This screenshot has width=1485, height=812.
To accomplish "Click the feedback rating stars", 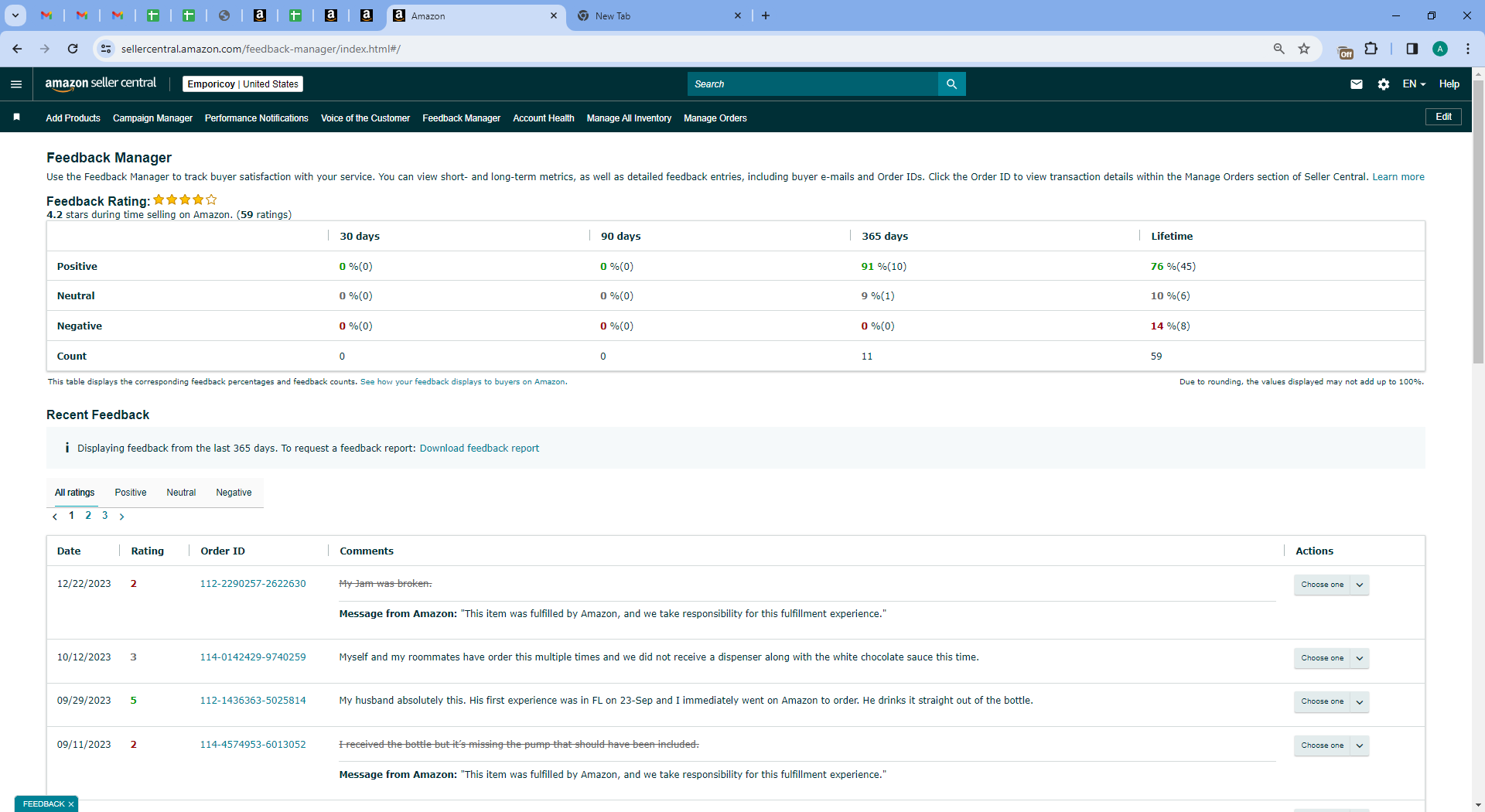I will (x=186, y=200).
